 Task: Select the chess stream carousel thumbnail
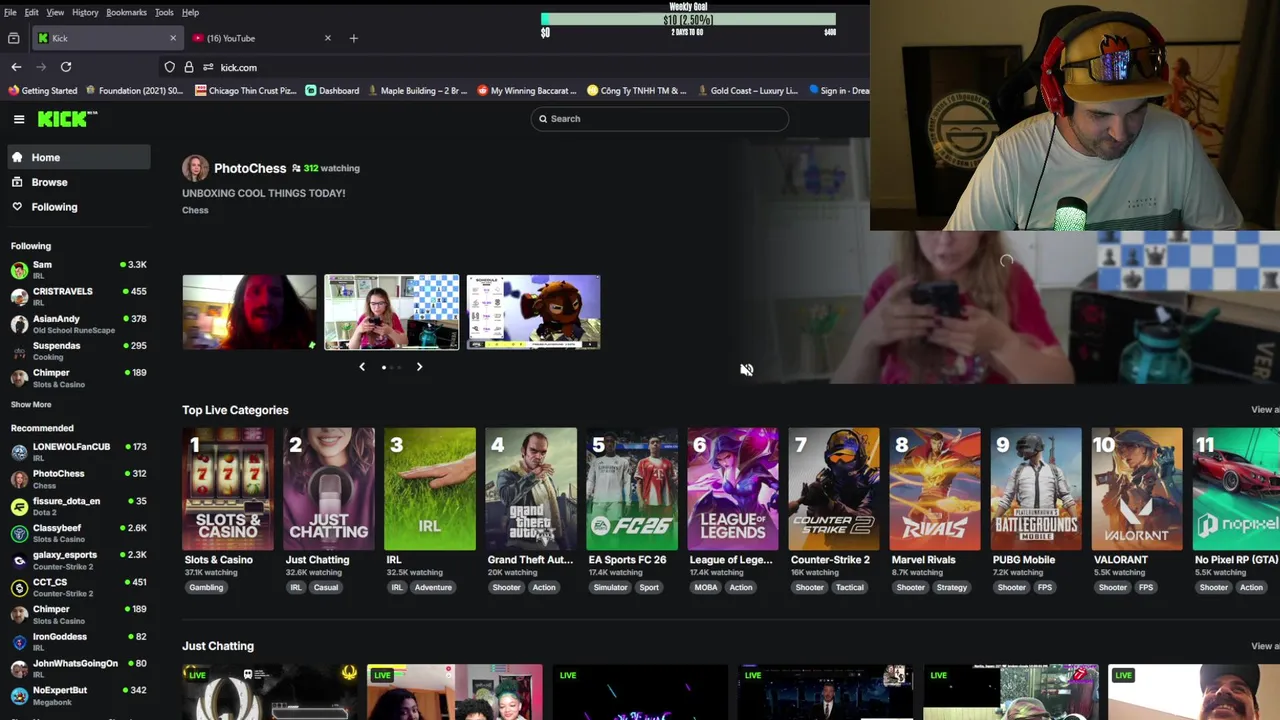(391, 312)
